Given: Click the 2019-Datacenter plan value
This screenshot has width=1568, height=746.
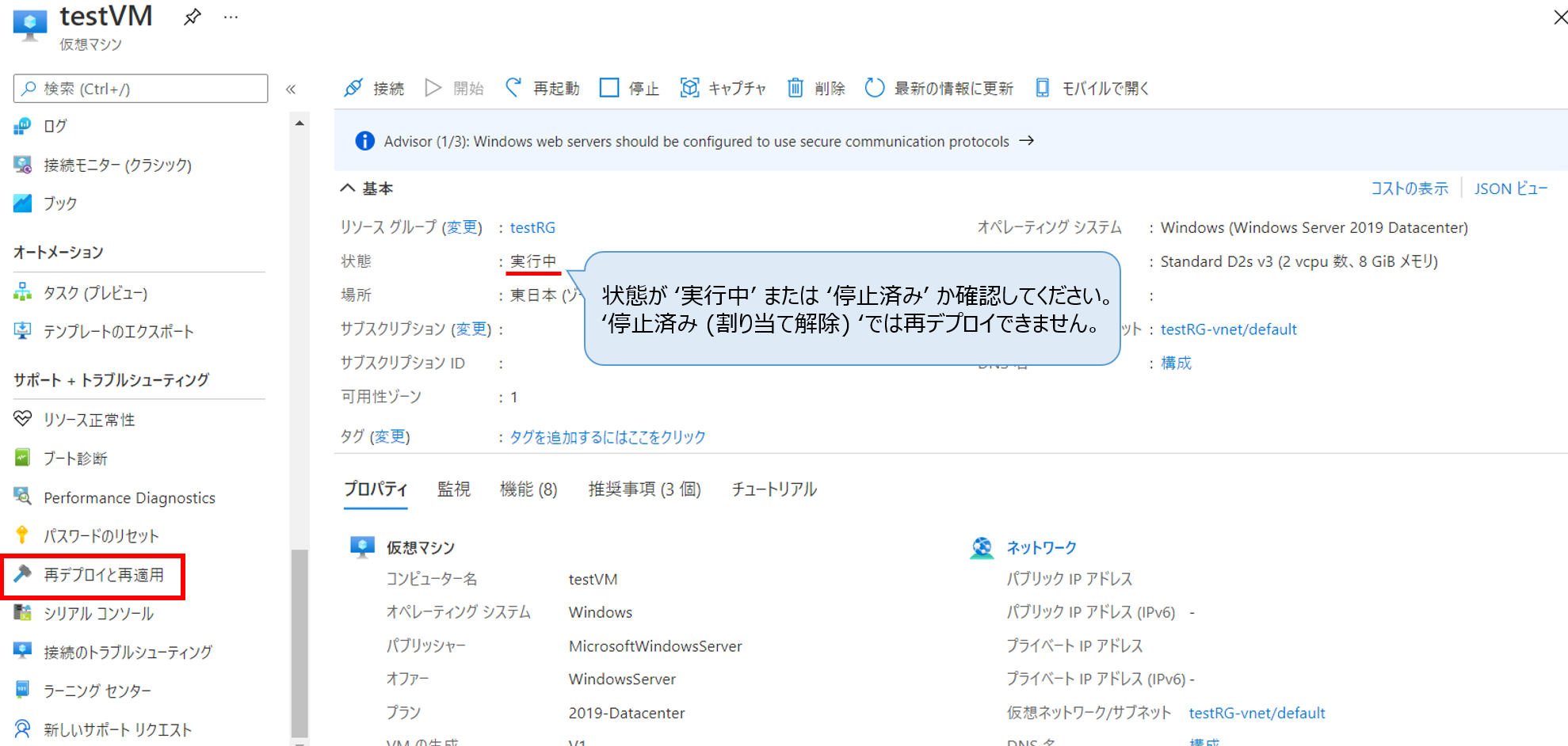Looking at the screenshot, I should tap(626, 713).
